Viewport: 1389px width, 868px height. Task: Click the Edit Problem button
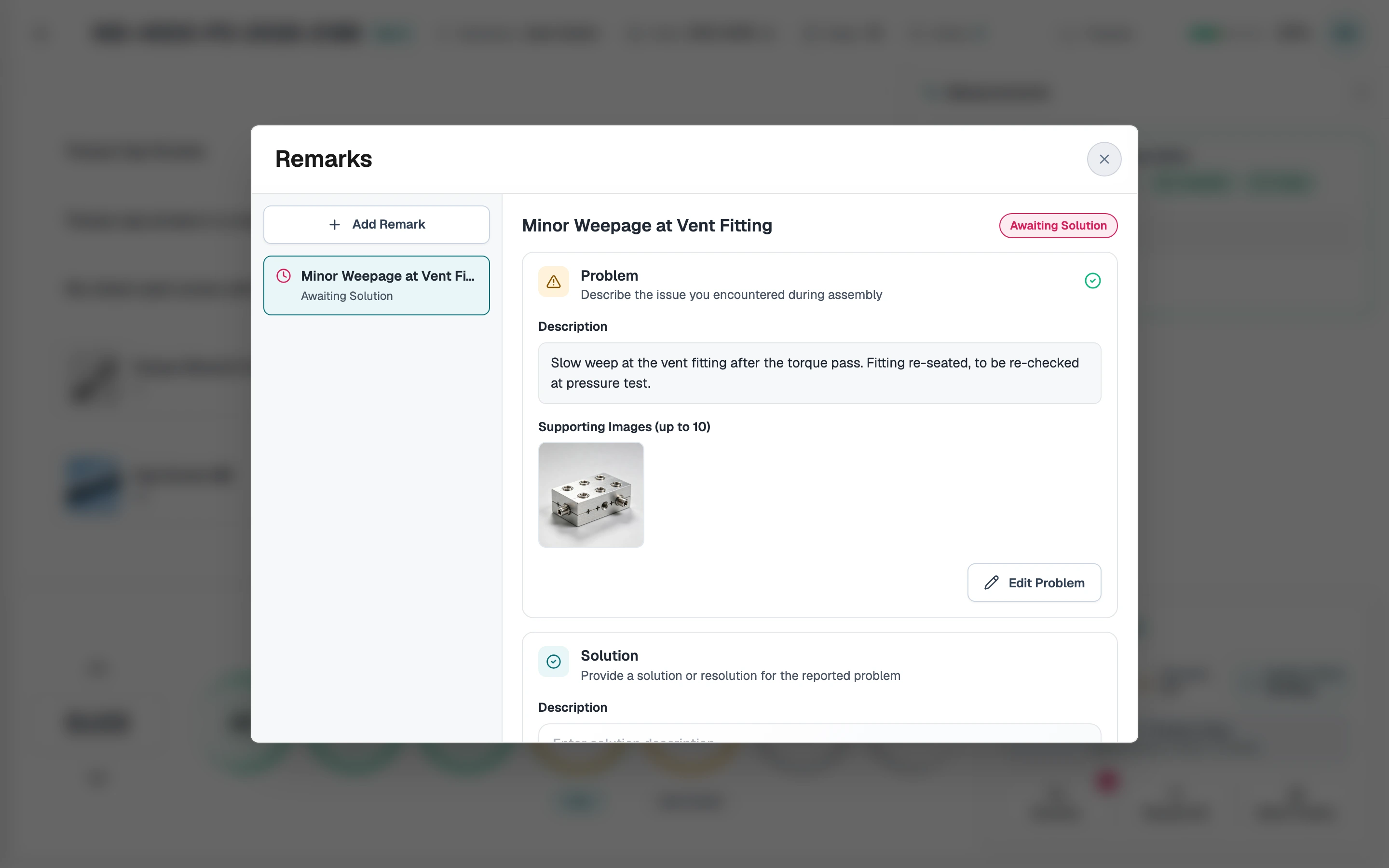1034,583
